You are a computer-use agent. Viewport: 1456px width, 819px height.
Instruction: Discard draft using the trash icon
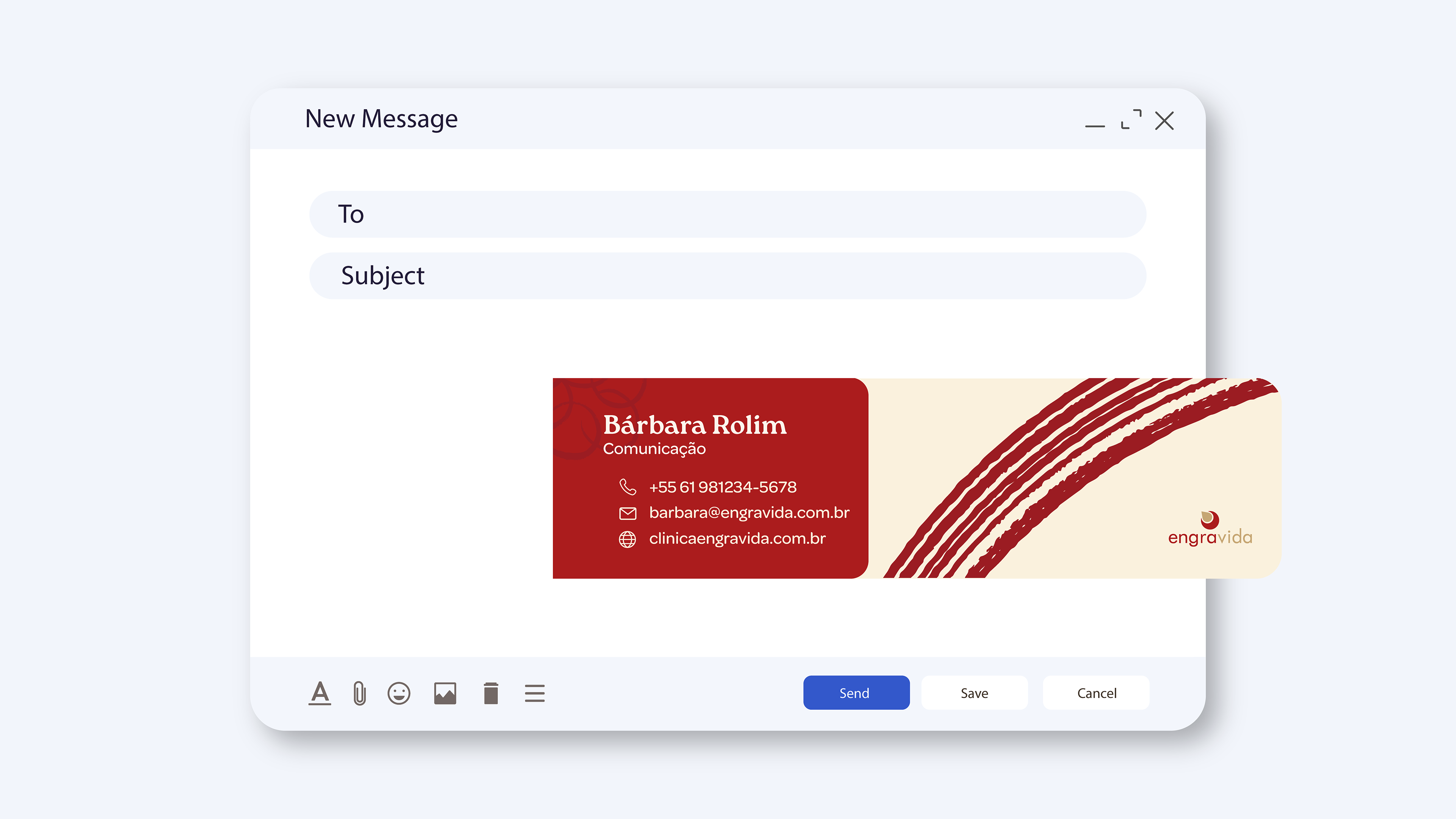pos(491,693)
